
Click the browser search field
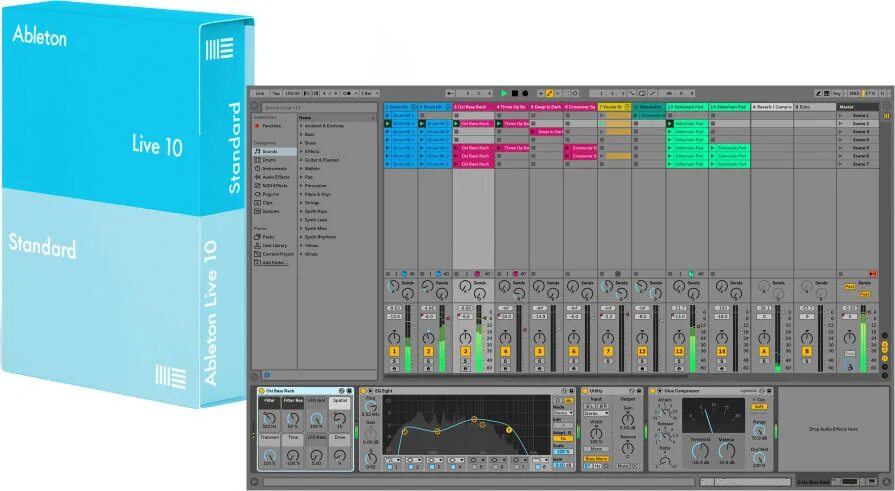pyautogui.click(x=320, y=107)
